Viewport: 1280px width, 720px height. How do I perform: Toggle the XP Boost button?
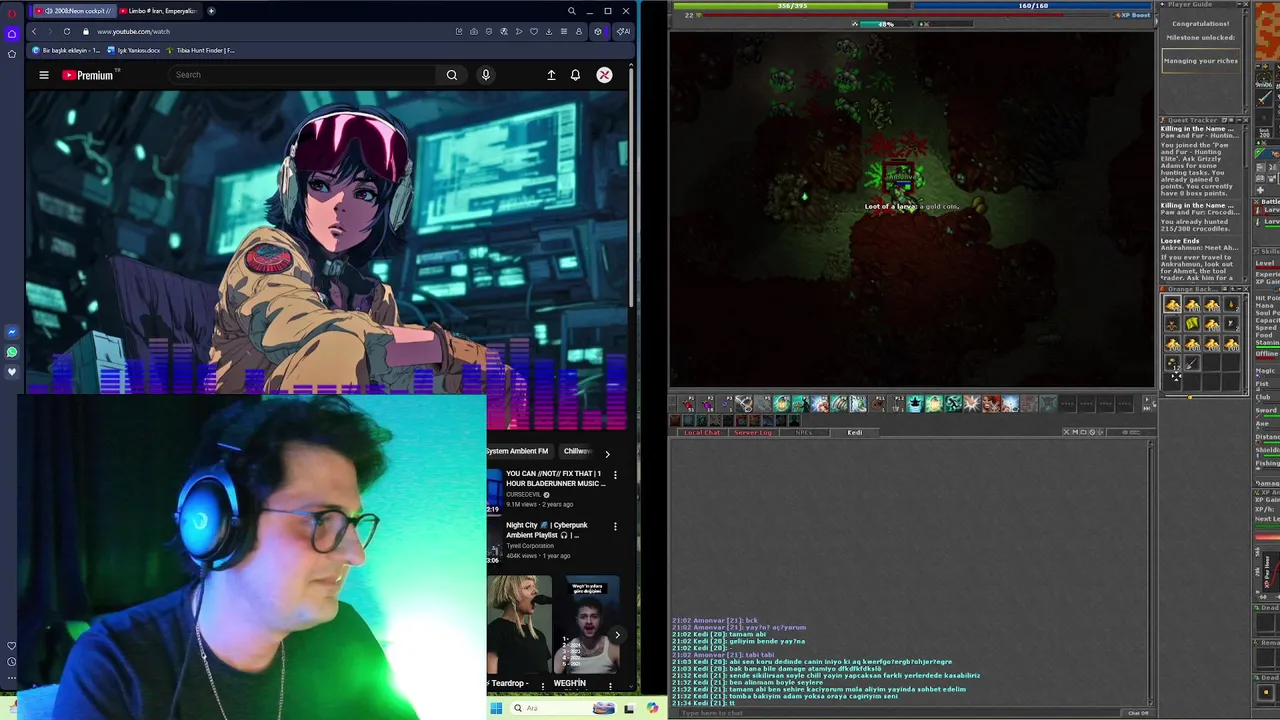pyautogui.click(x=1133, y=15)
